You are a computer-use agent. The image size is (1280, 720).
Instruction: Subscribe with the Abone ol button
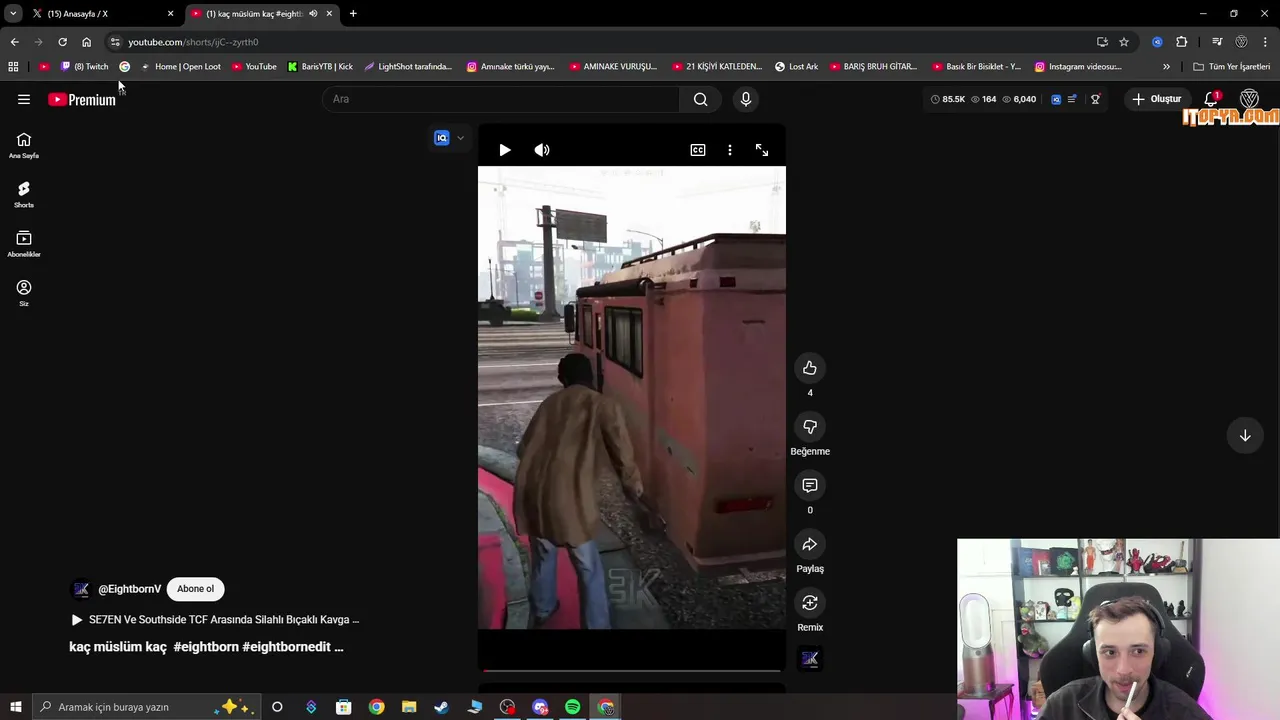tap(195, 589)
